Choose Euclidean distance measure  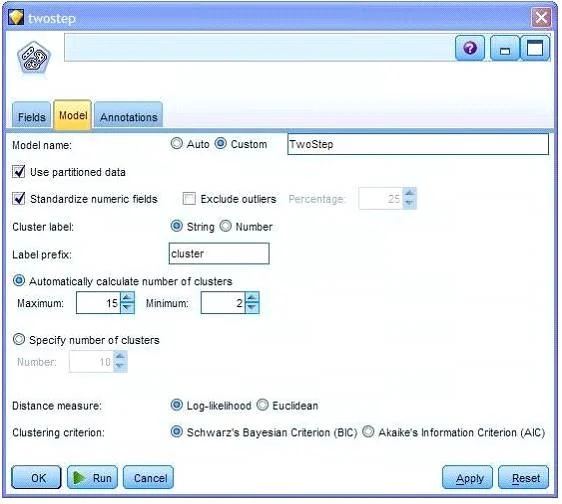pyautogui.click(x=262, y=405)
